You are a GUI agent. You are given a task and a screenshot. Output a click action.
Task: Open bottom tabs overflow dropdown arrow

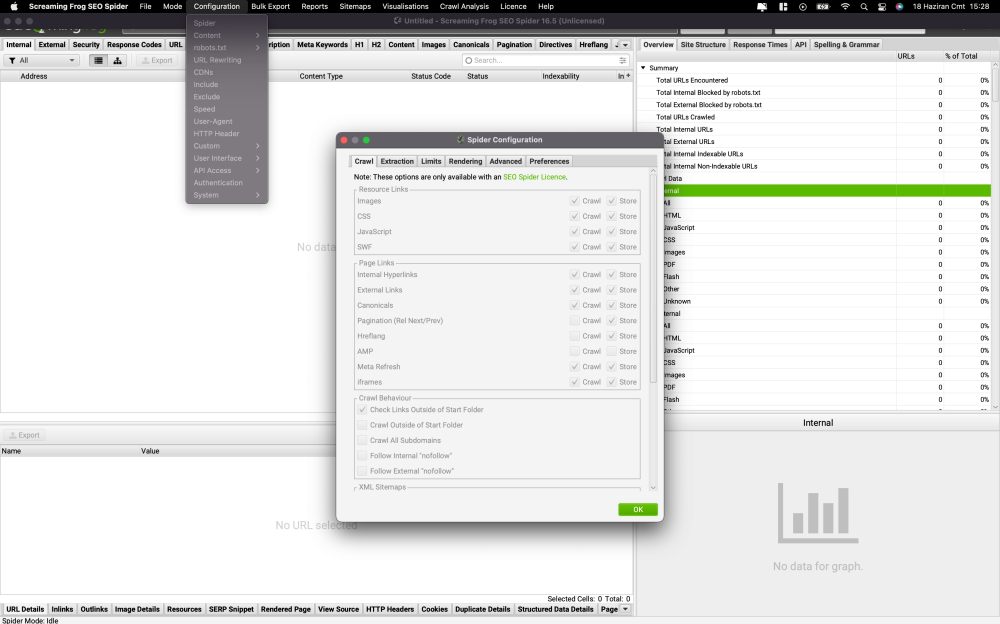click(626, 609)
